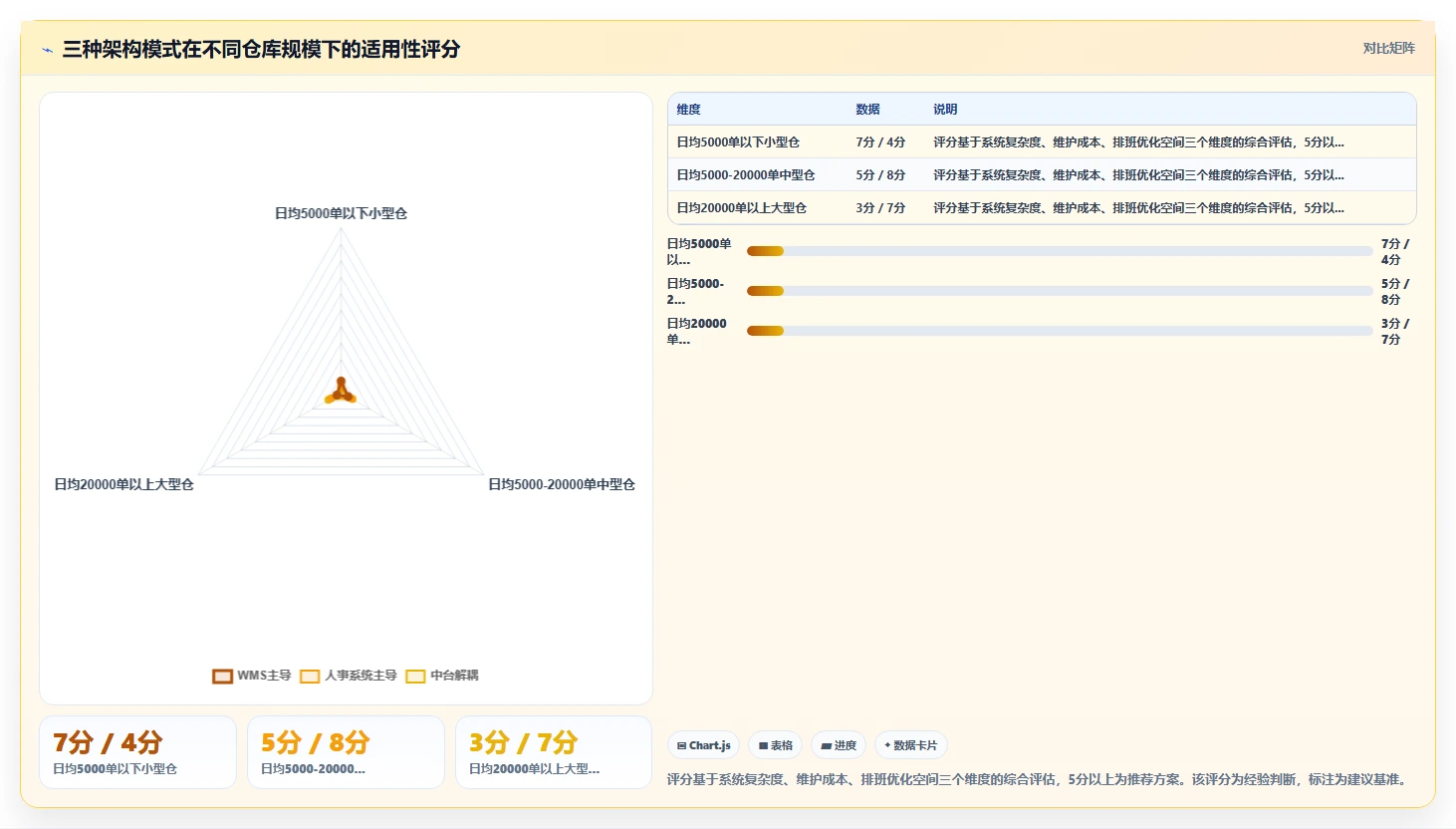The width and height of the screenshot is (1456, 829).
Task: Click the progress bar labeled 5分 / 8分
Action: (x=1060, y=291)
